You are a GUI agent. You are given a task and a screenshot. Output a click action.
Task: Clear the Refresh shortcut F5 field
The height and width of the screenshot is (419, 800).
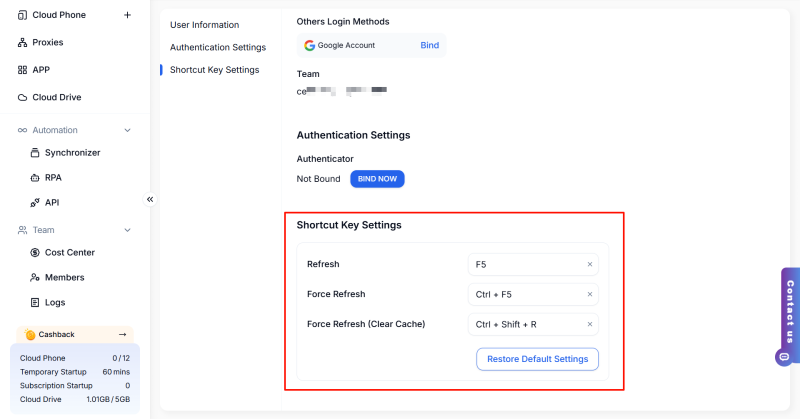[589, 265]
